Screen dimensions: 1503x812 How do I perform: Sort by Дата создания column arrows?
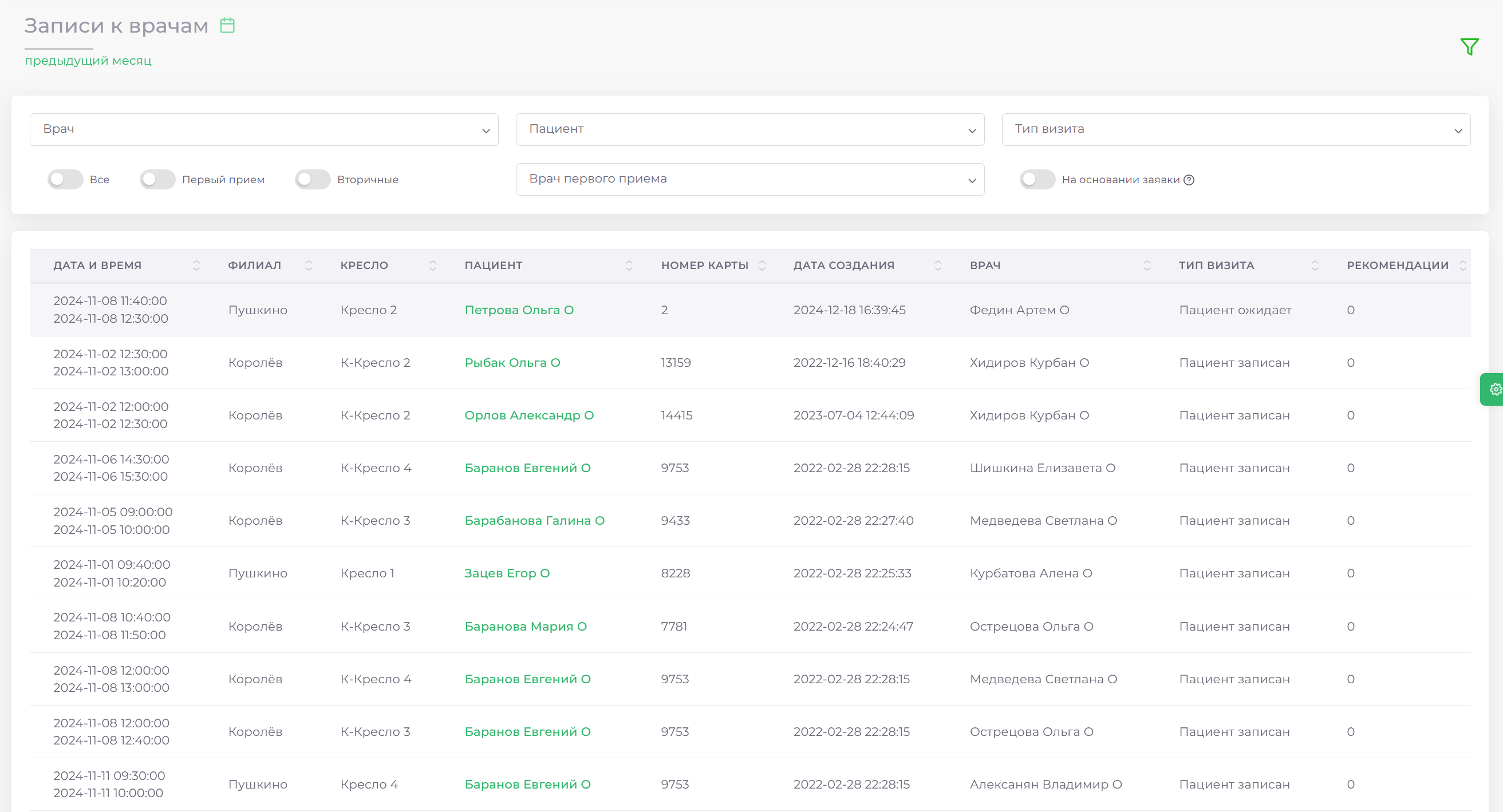(938, 266)
